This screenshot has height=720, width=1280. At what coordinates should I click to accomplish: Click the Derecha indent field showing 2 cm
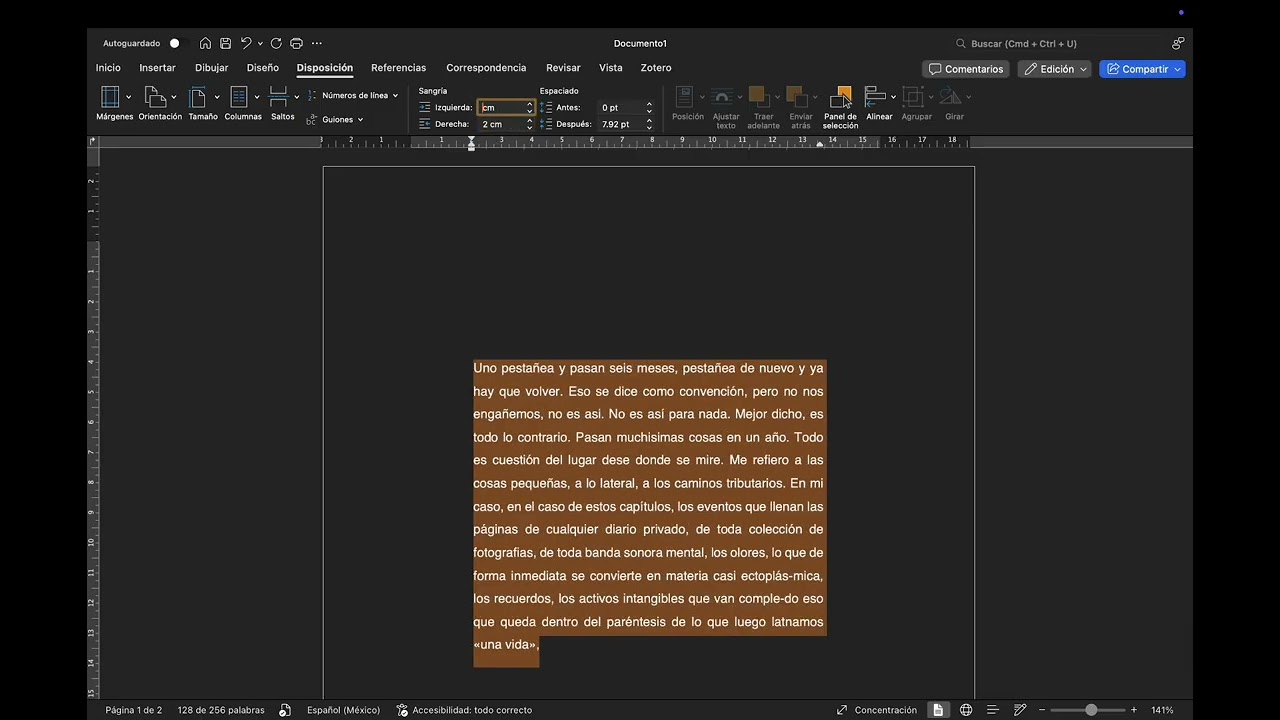(x=501, y=124)
